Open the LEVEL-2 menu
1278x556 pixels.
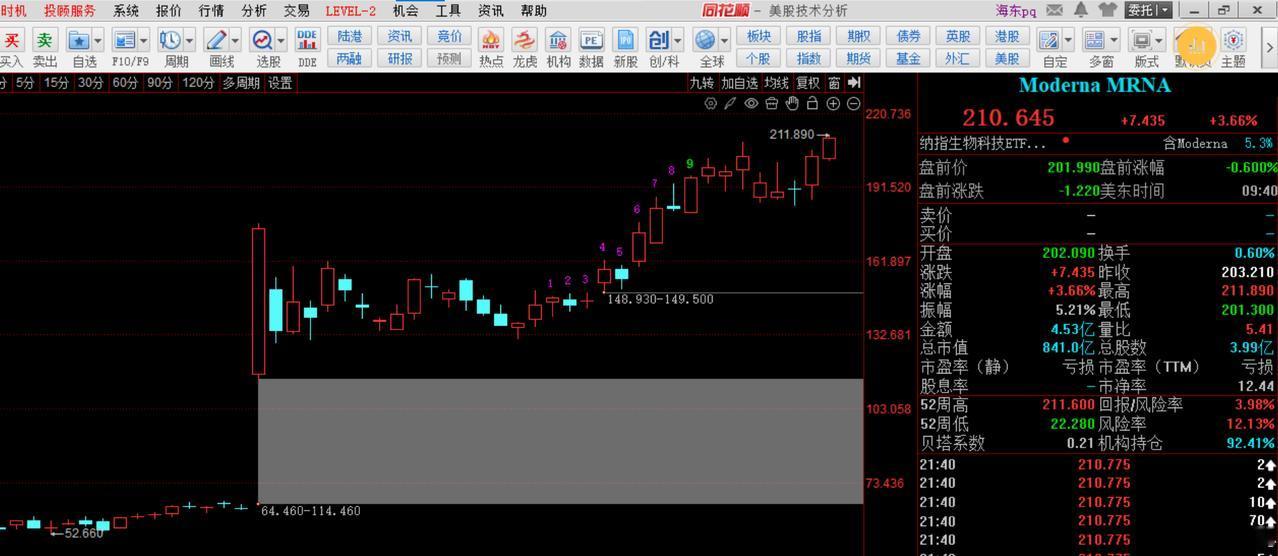[x=351, y=10]
